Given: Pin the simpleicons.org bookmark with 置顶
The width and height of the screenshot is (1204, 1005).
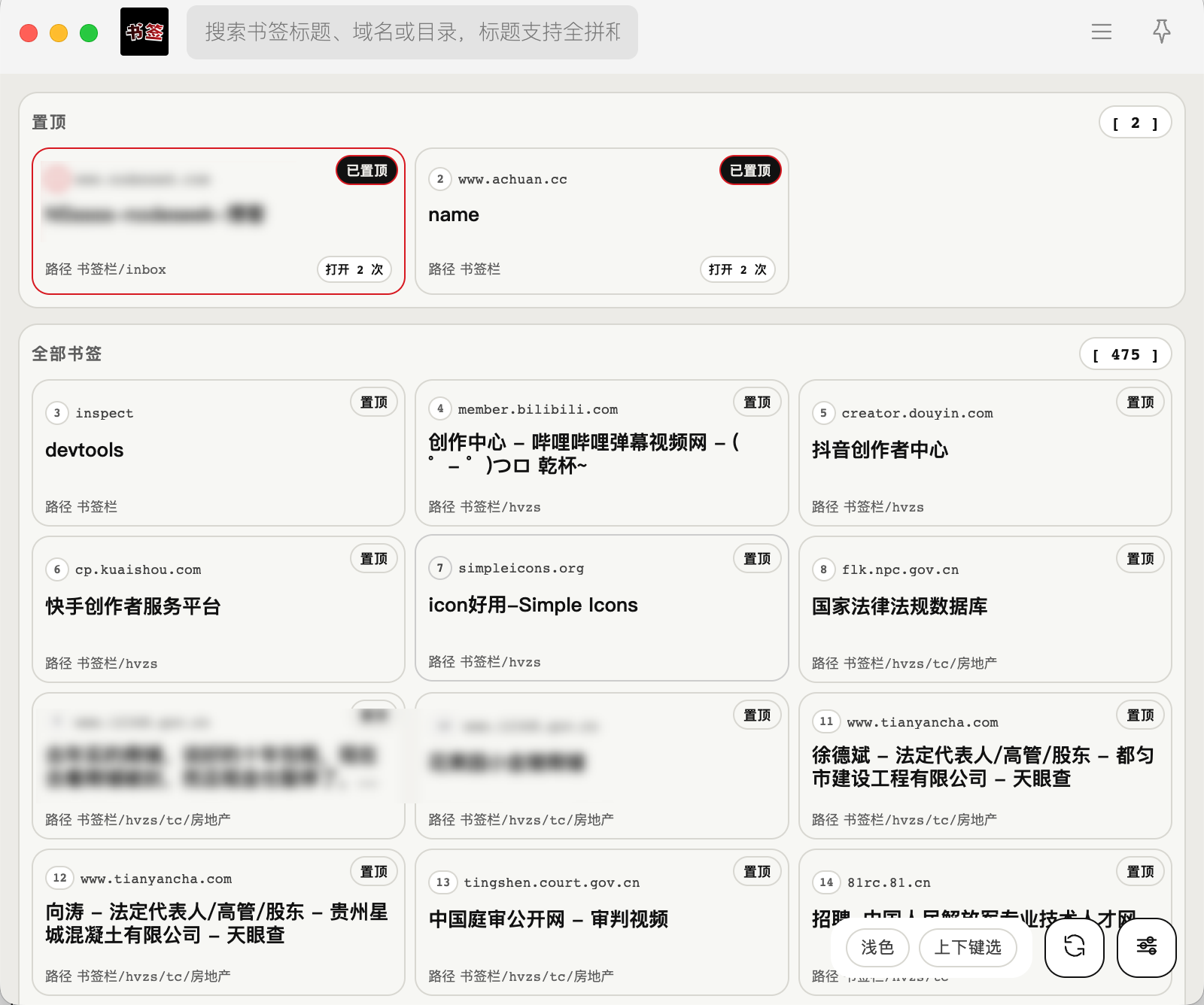Looking at the screenshot, I should pyautogui.click(x=757, y=559).
